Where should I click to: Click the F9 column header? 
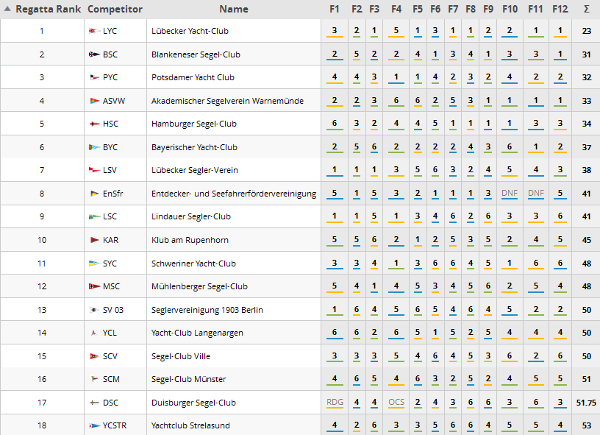tap(488, 9)
